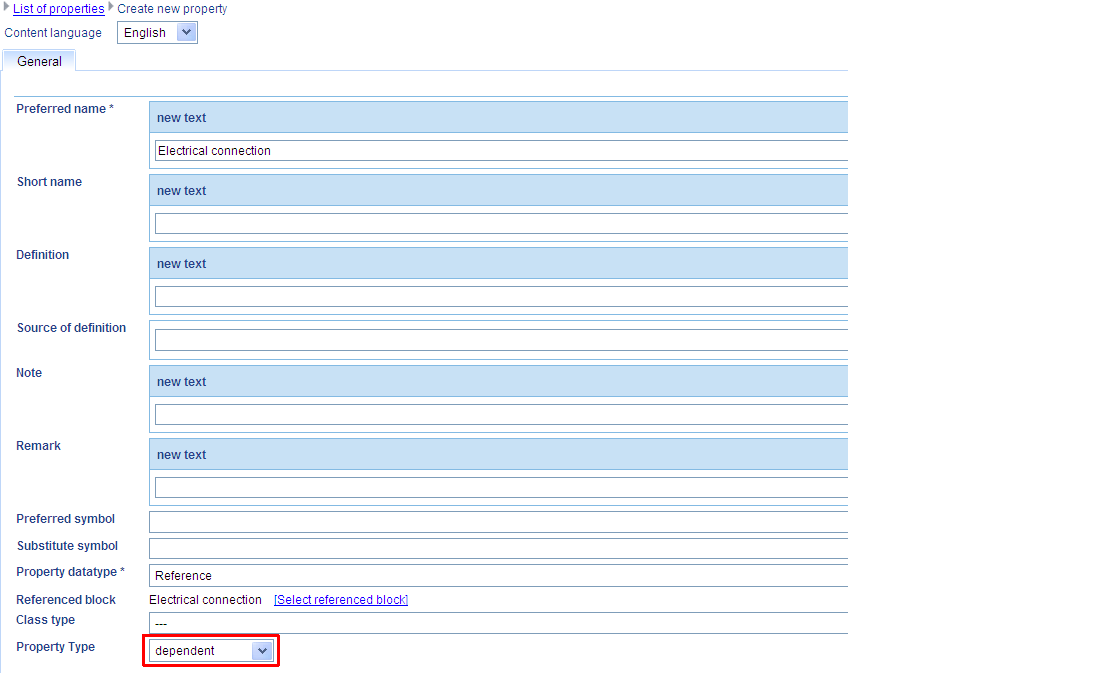Click the "new text" header under Preferred name
1097x673 pixels.
click(182, 118)
